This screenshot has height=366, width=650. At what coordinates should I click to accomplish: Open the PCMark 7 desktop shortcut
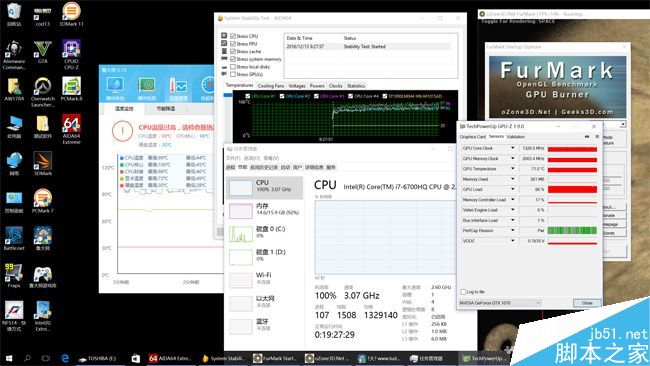(x=42, y=201)
